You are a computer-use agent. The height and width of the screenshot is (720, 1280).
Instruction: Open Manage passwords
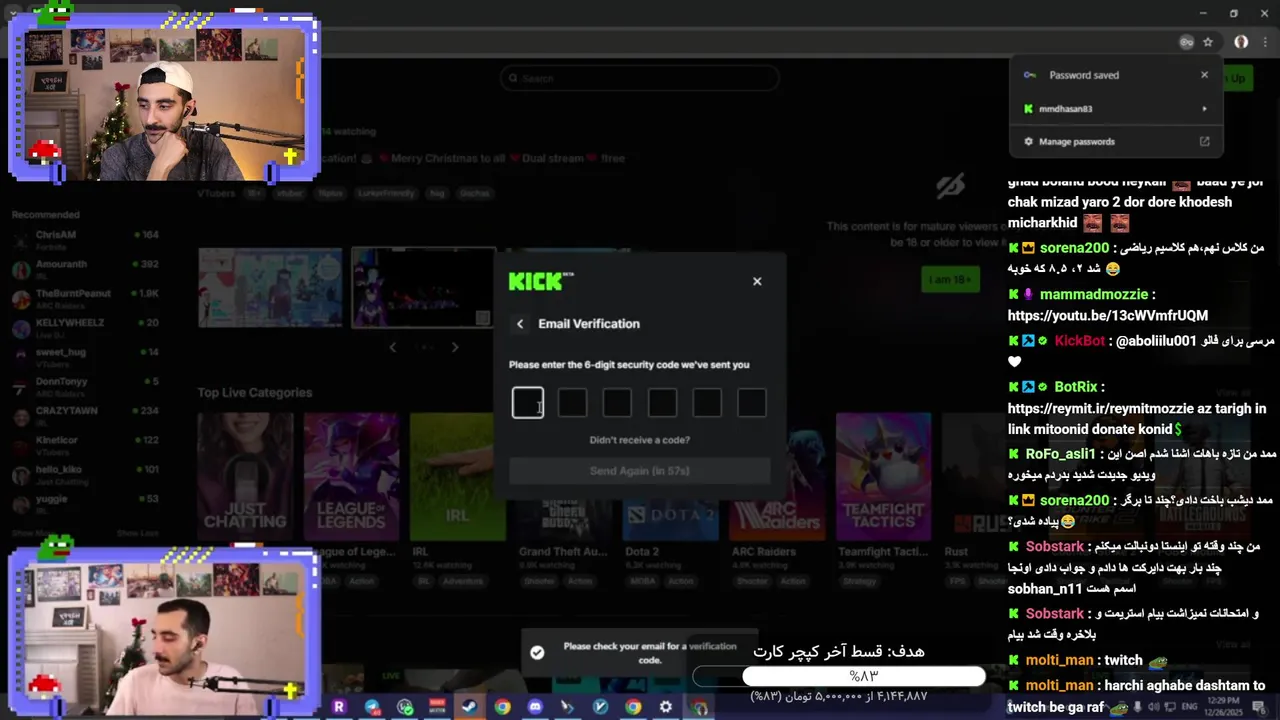pyautogui.click(x=1116, y=142)
